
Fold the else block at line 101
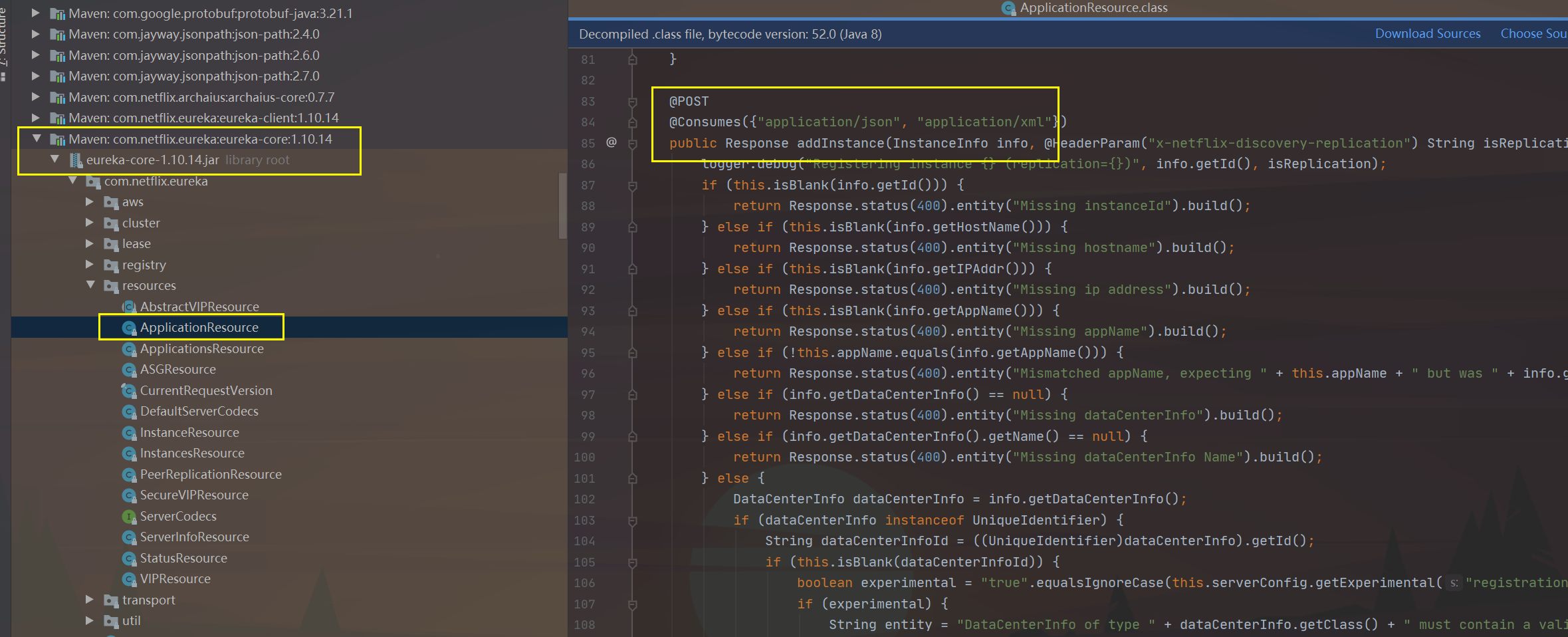click(x=632, y=479)
